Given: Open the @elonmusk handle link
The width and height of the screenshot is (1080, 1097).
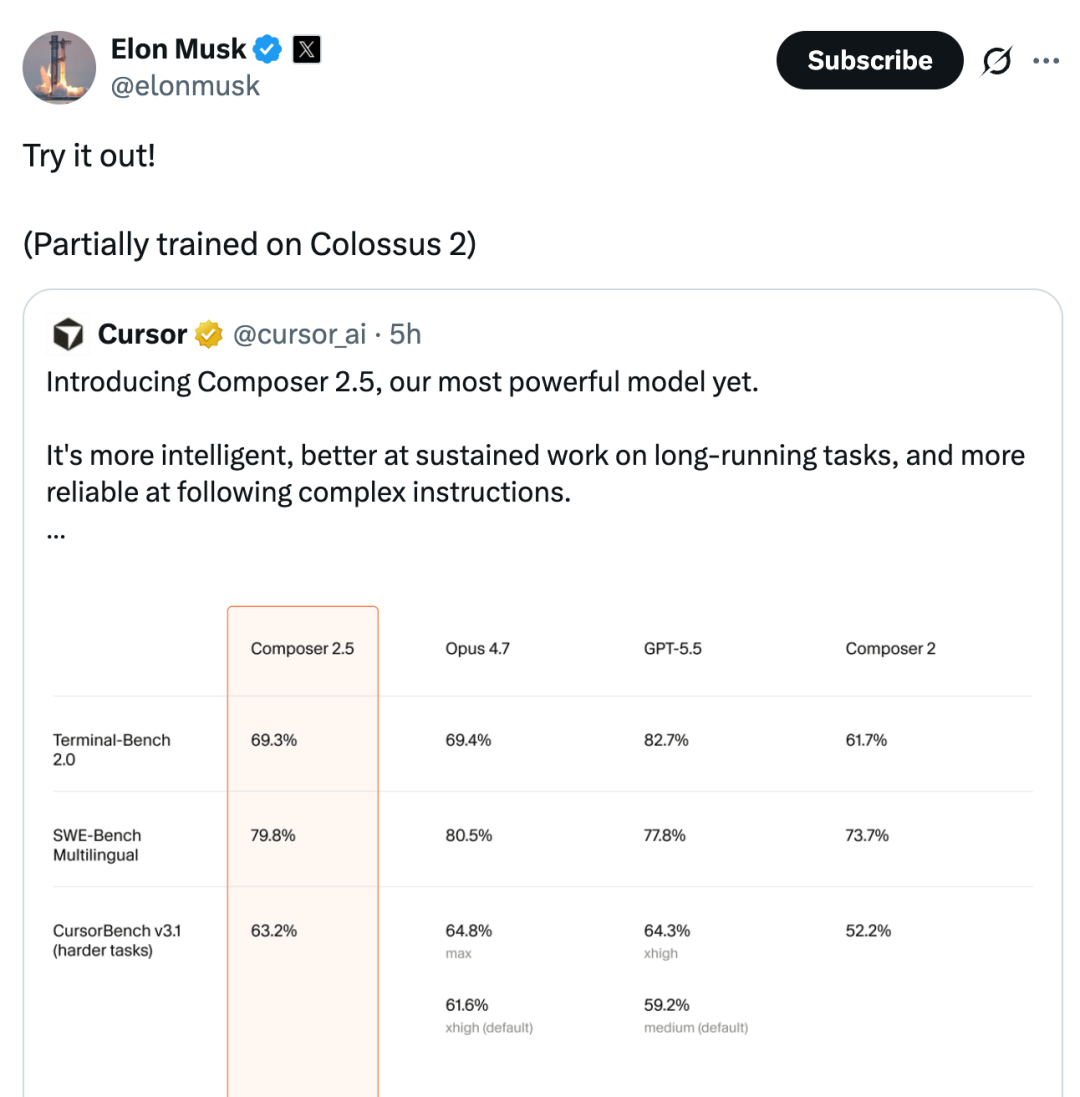Looking at the screenshot, I should click(185, 86).
